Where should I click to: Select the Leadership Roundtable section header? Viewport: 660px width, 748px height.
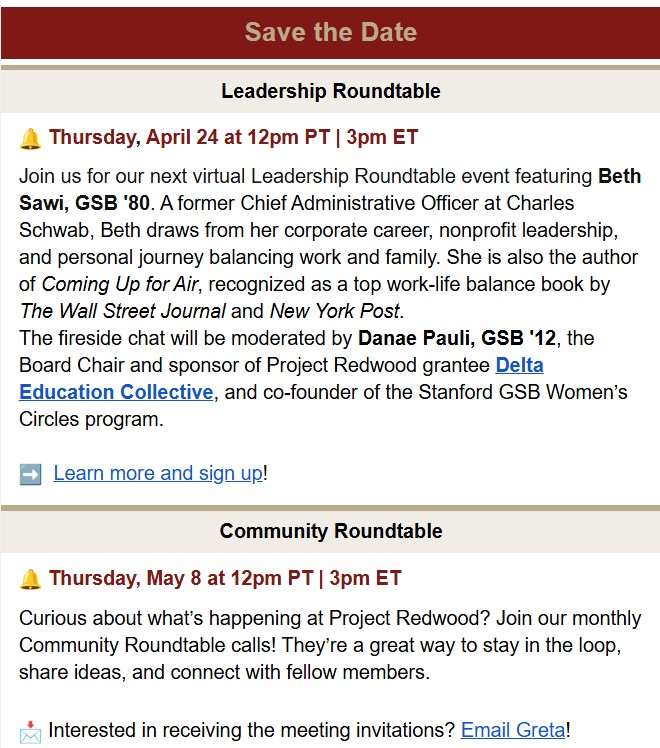pyautogui.click(x=330, y=91)
